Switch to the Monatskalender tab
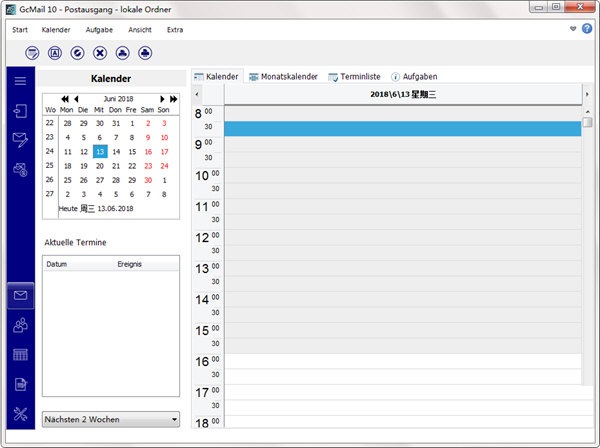 click(x=283, y=77)
